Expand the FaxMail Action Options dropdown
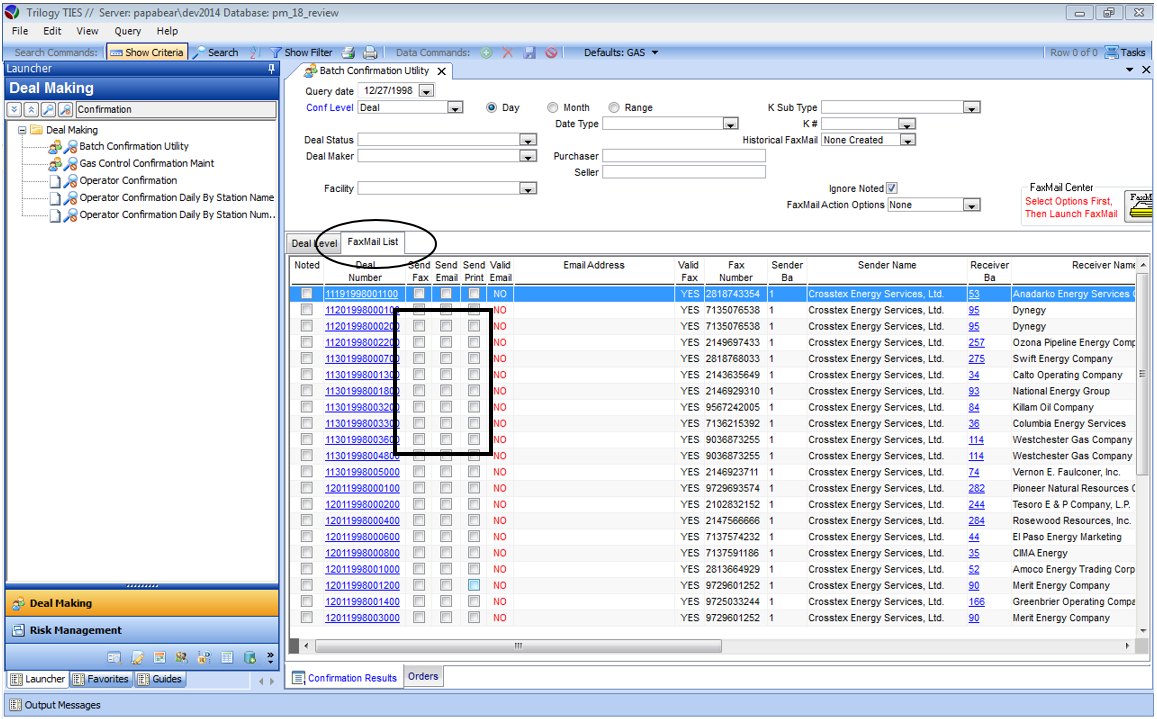Viewport: 1157px width, 719px height. pyautogui.click(x=970, y=205)
